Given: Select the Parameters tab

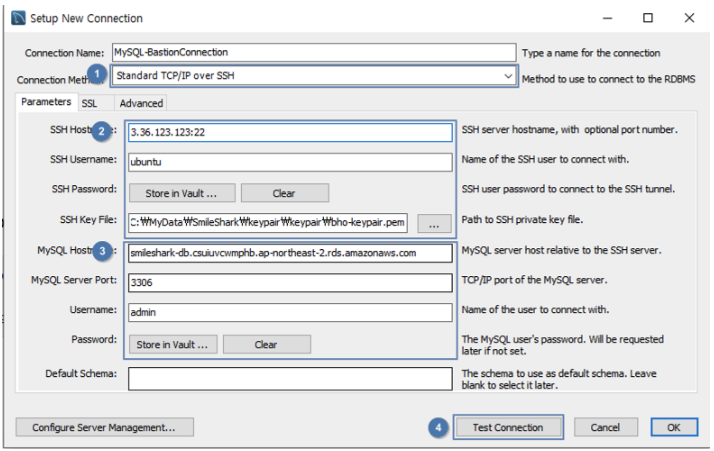Looking at the screenshot, I should tap(47, 102).
